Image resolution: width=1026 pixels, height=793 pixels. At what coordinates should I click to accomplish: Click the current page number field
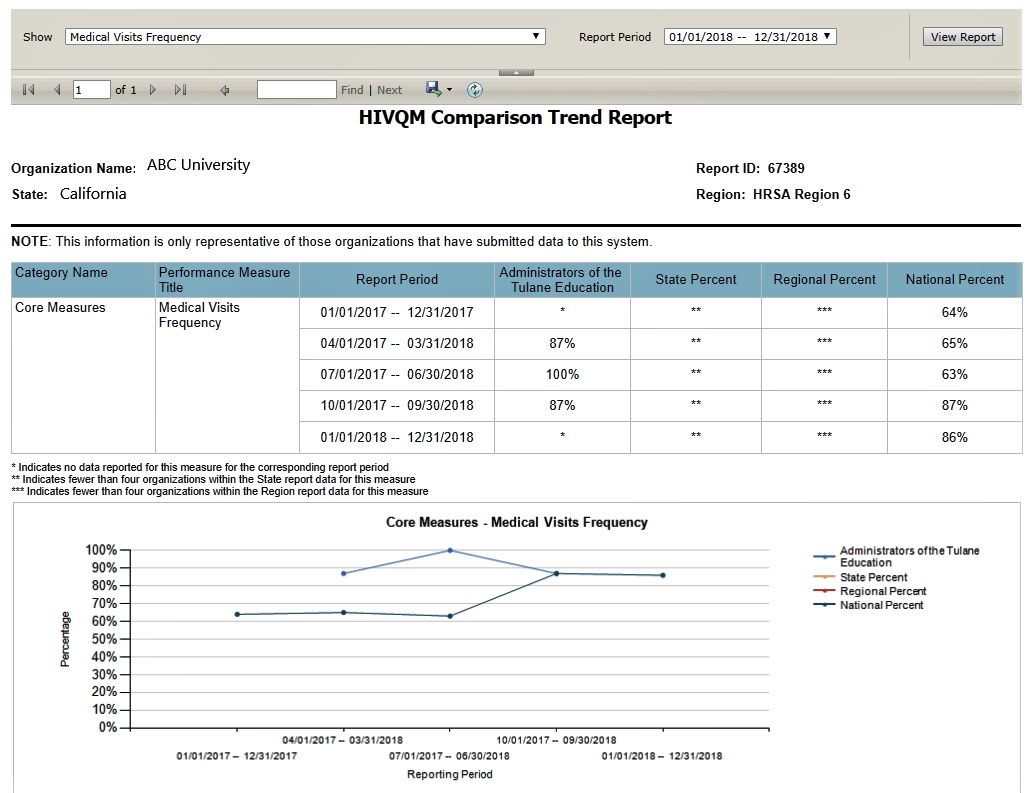click(x=91, y=90)
